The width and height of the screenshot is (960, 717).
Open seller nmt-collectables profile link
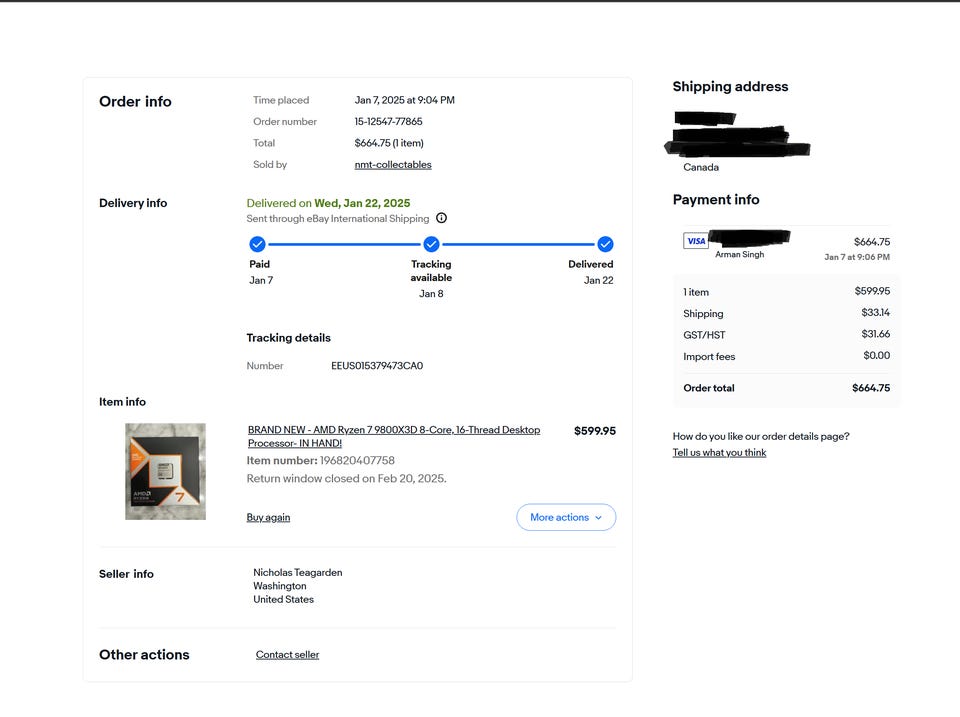tap(393, 165)
